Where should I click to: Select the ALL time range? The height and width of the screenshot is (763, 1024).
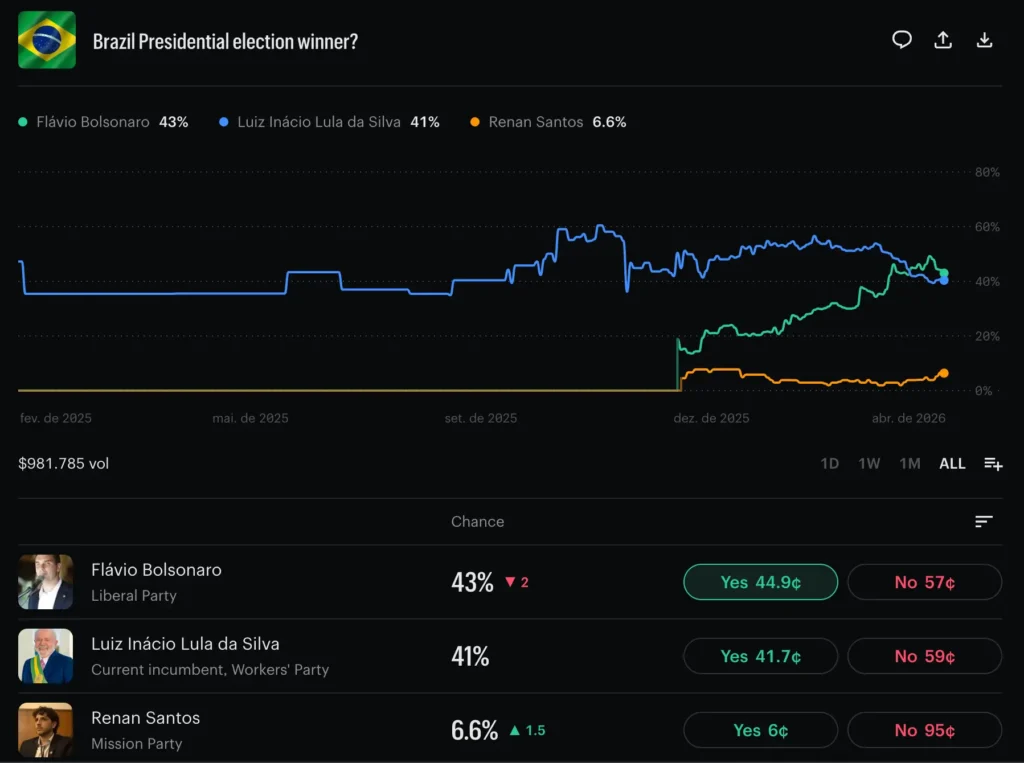pos(952,463)
